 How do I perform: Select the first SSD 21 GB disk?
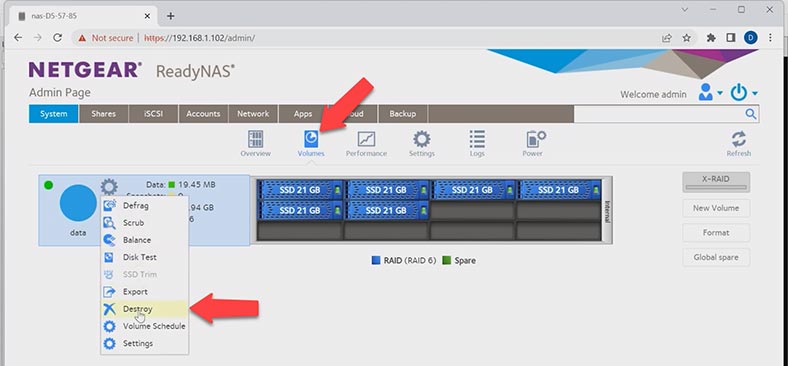[300, 190]
